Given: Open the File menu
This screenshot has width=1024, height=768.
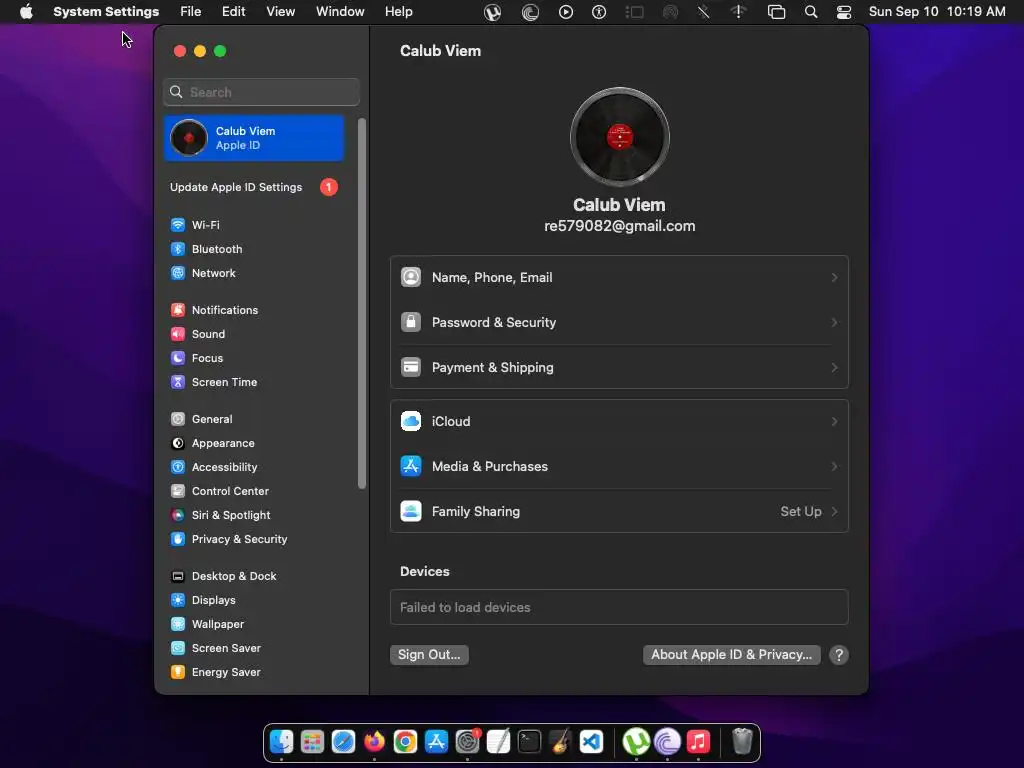Looking at the screenshot, I should tap(191, 12).
